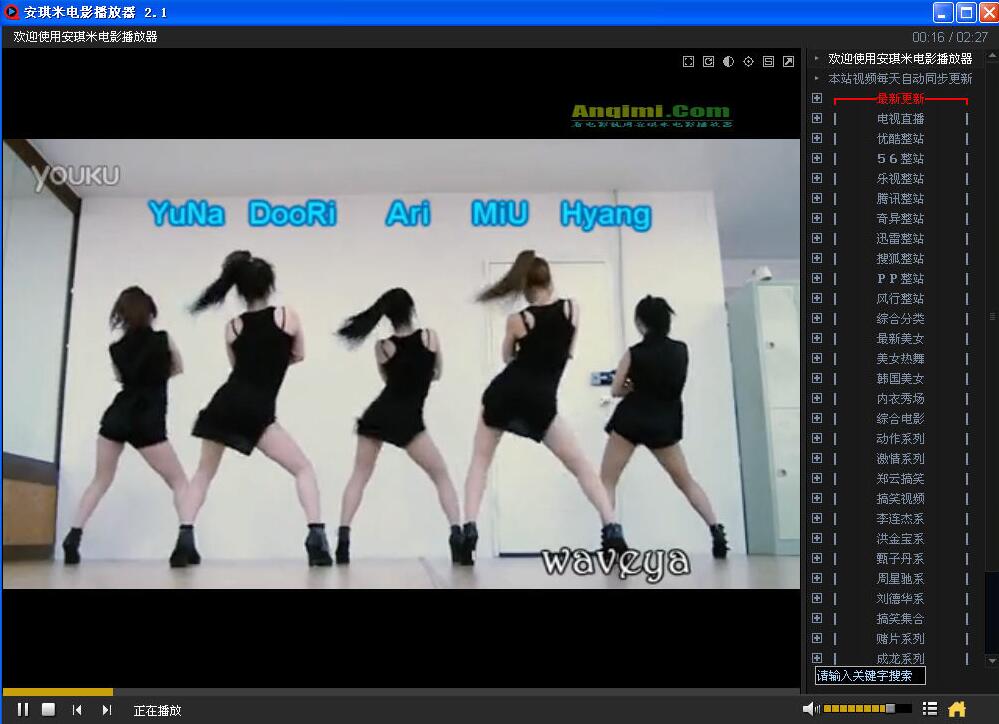Expand the 乐视整站 node
Viewport: 999px width, 724px height.
[817, 178]
